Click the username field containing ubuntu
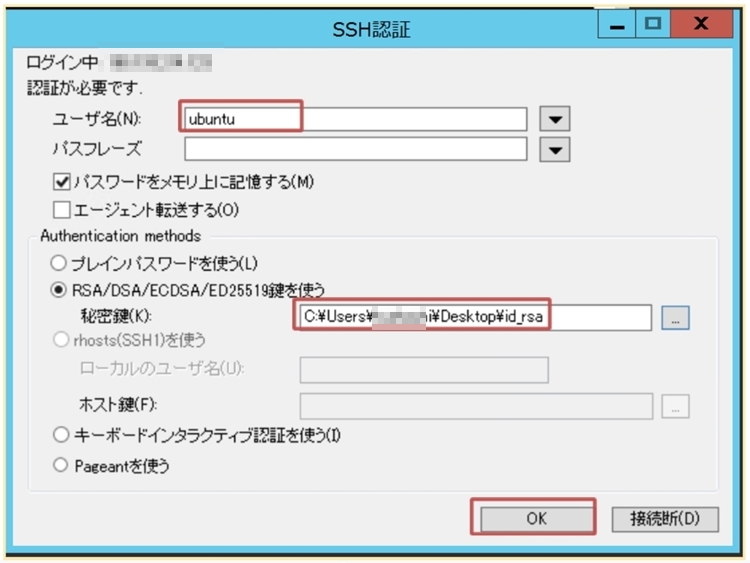The height and width of the screenshot is (563, 750). click(355, 118)
